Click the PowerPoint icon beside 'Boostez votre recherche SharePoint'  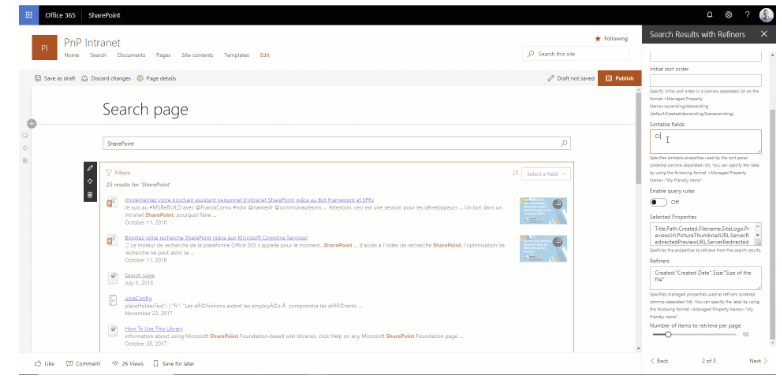(x=112, y=240)
